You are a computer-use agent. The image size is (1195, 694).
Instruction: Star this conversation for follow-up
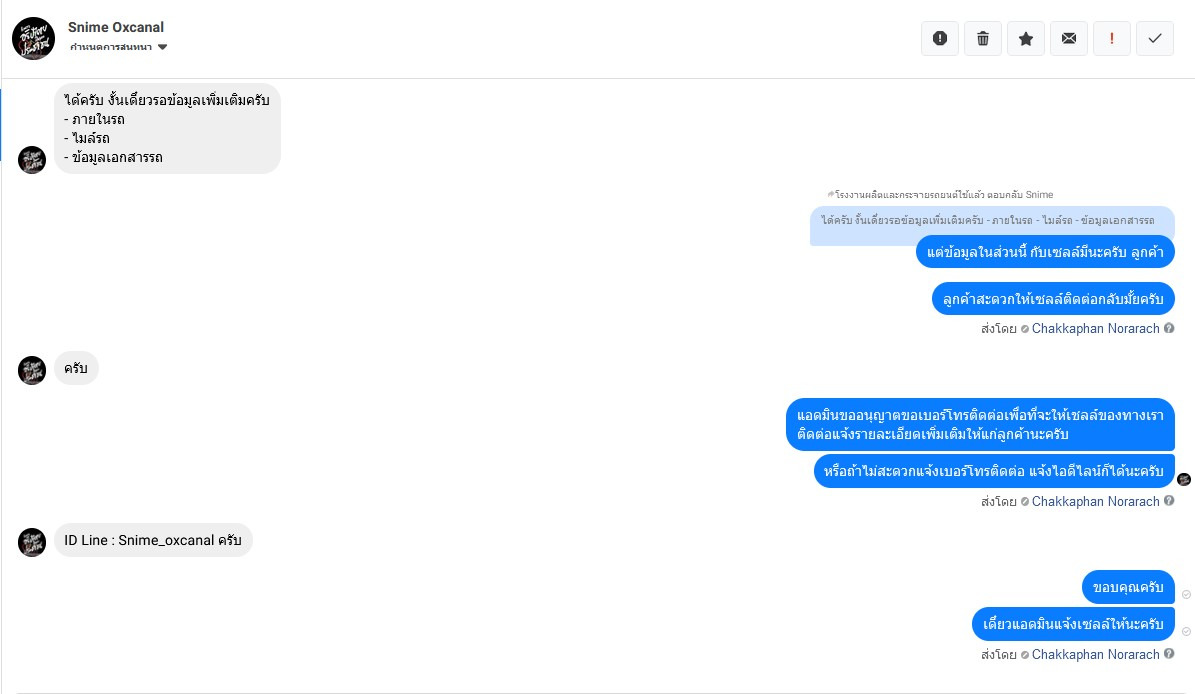tap(1026, 38)
